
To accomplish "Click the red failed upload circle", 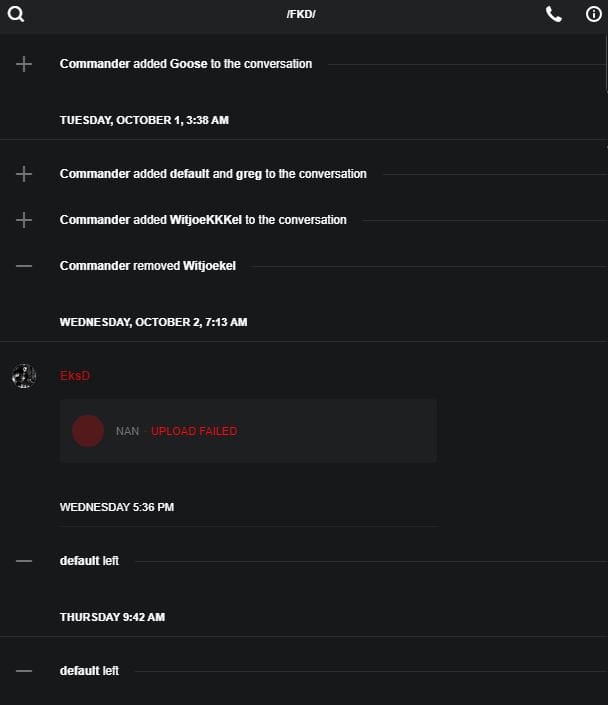I will point(88,431).
